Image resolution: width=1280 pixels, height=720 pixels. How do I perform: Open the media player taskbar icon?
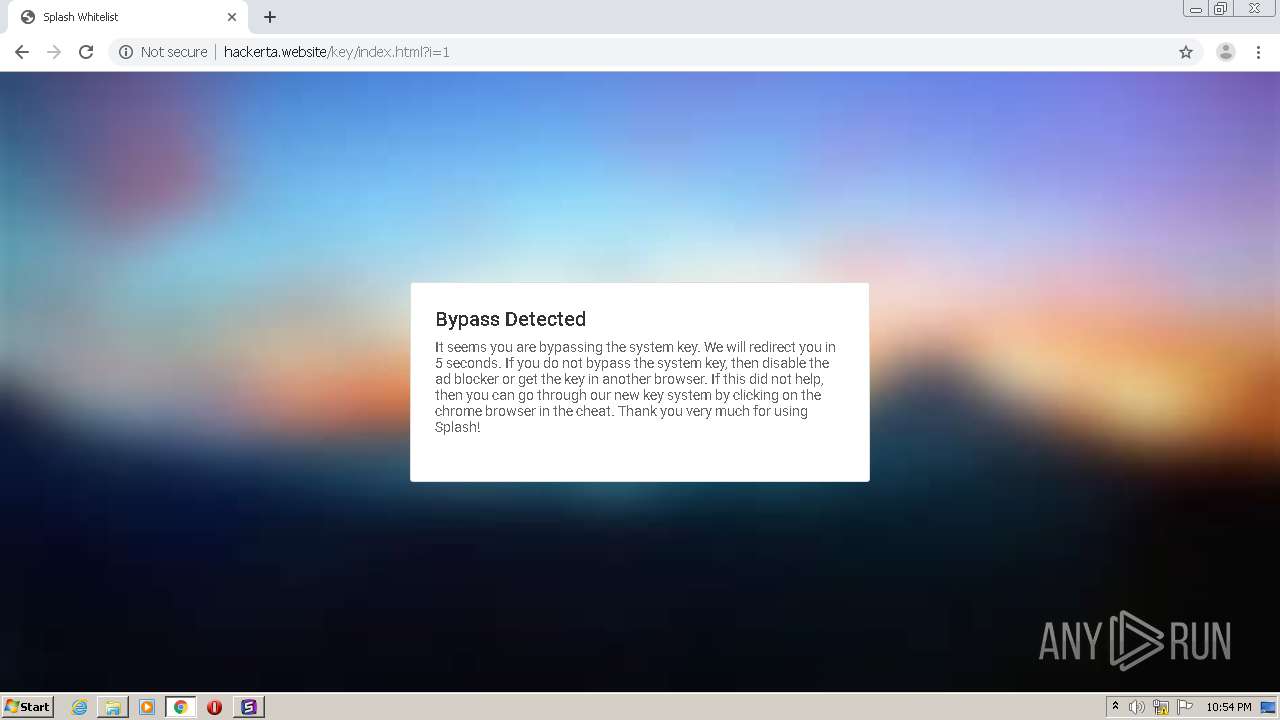[147, 707]
